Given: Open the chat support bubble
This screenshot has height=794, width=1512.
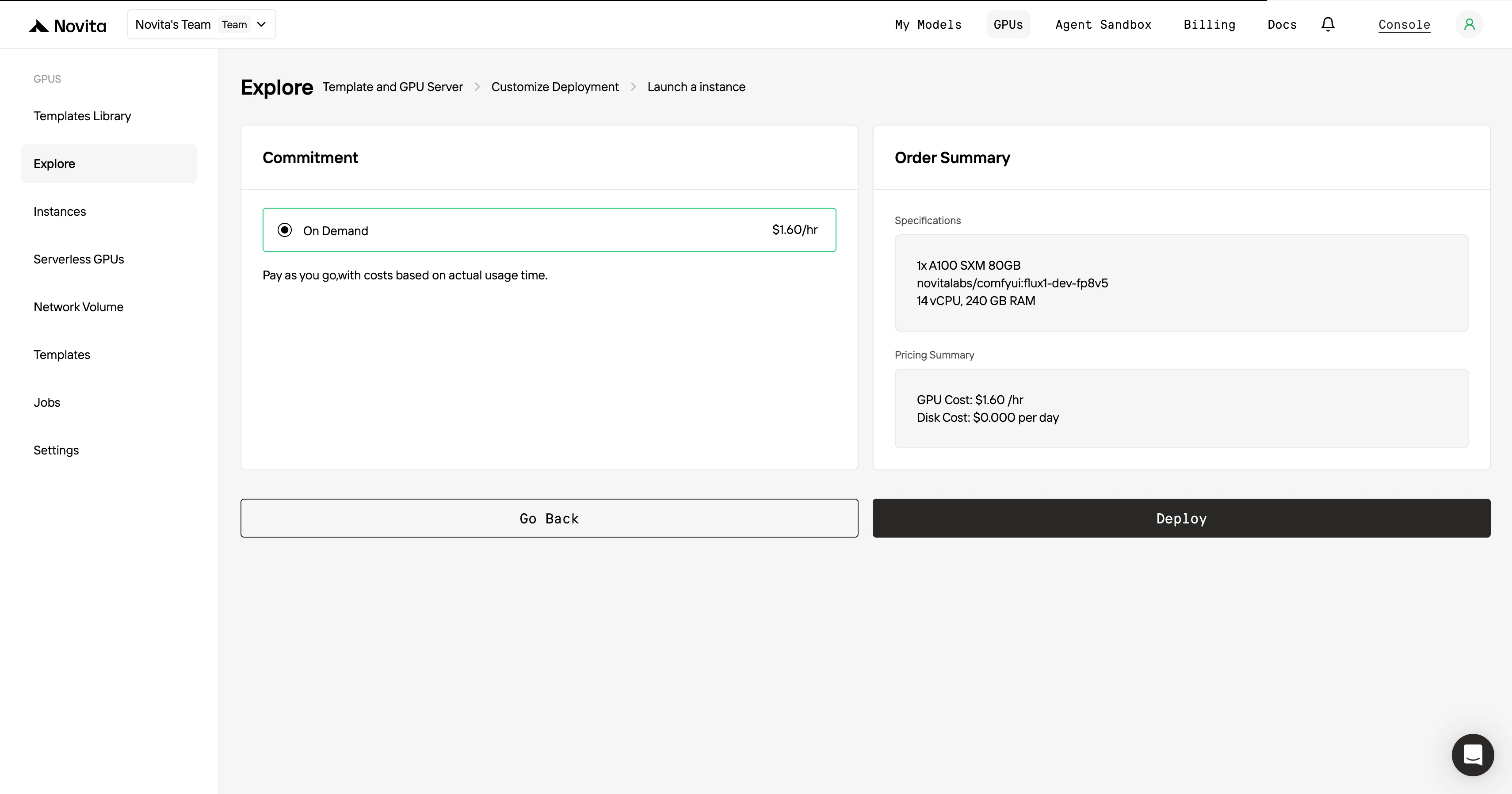Looking at the screenshot, I should click(1472, 755).
